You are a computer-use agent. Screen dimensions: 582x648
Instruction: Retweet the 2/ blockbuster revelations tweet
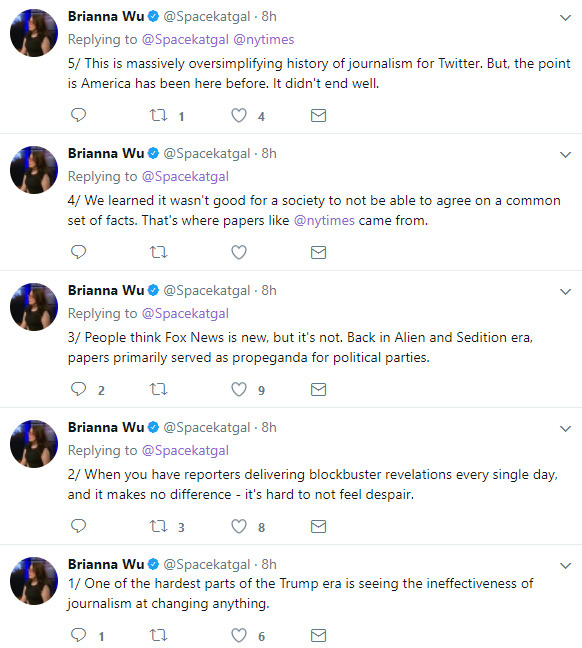tap(158, 526)
